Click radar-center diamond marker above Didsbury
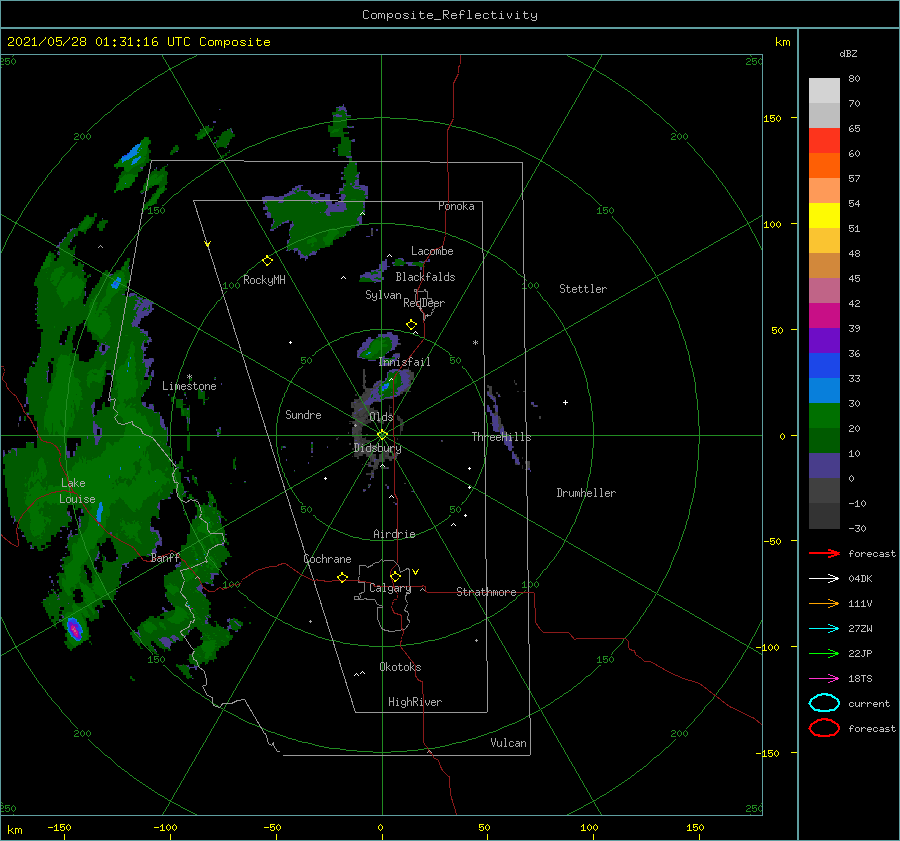 point(382,435)
